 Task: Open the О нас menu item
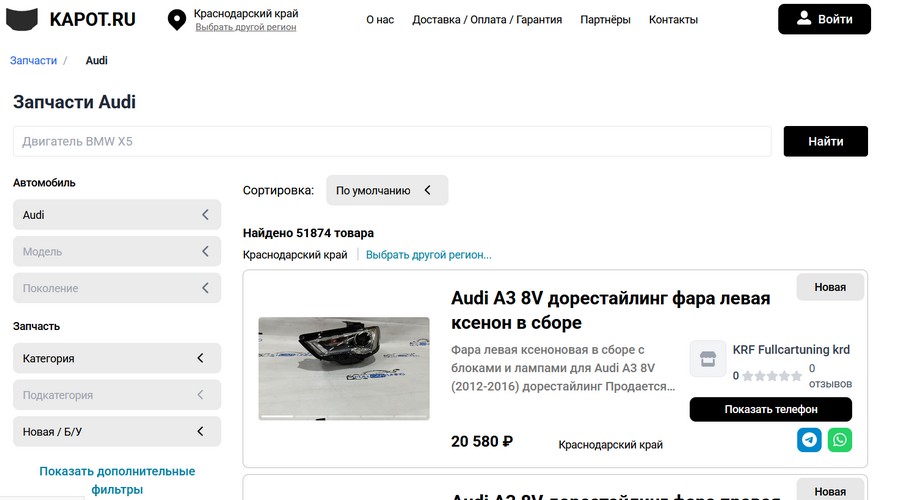point(380,20)
